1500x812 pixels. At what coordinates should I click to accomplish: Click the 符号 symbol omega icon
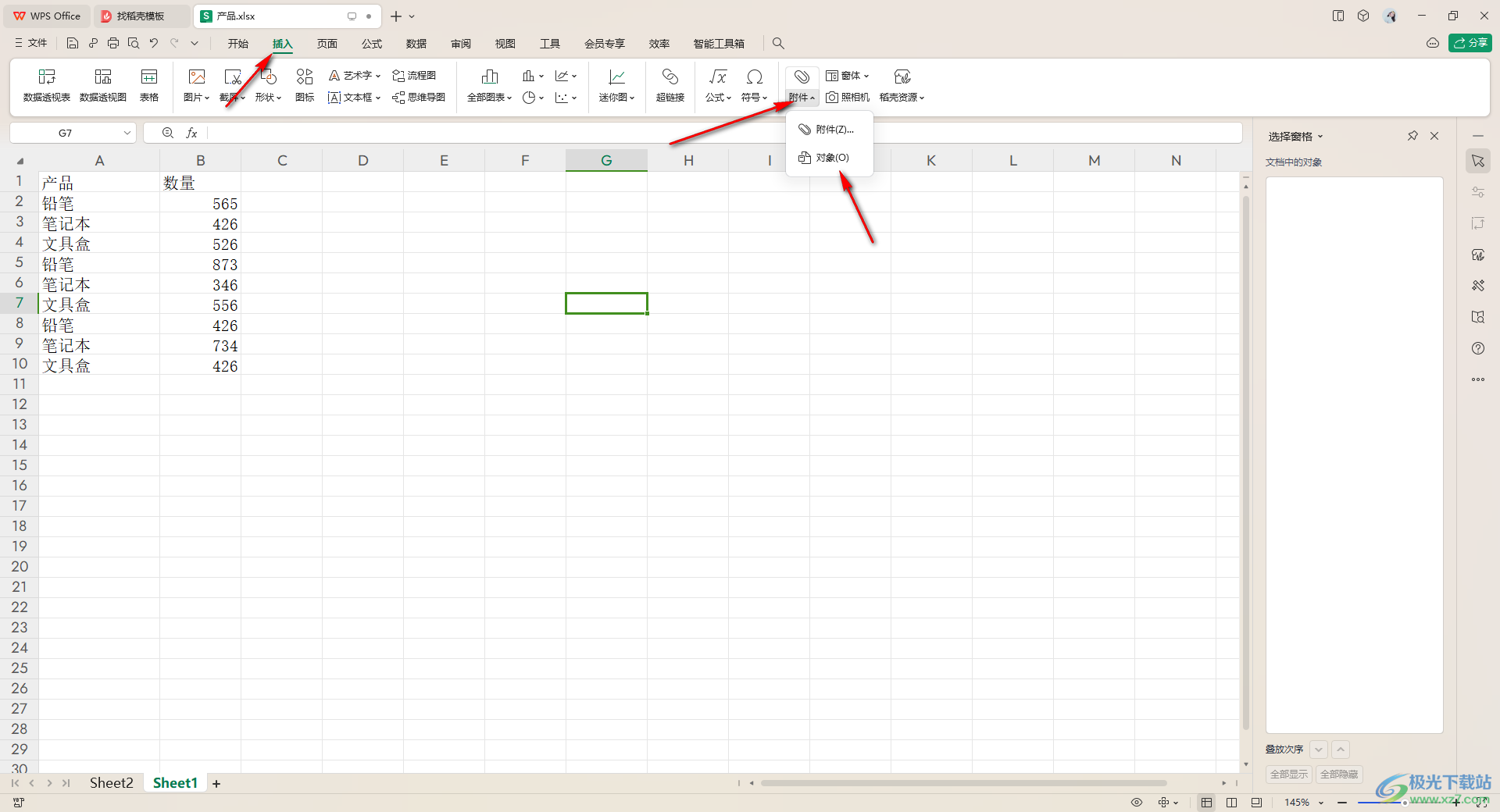pyautogui.click(x=755, y=77)
